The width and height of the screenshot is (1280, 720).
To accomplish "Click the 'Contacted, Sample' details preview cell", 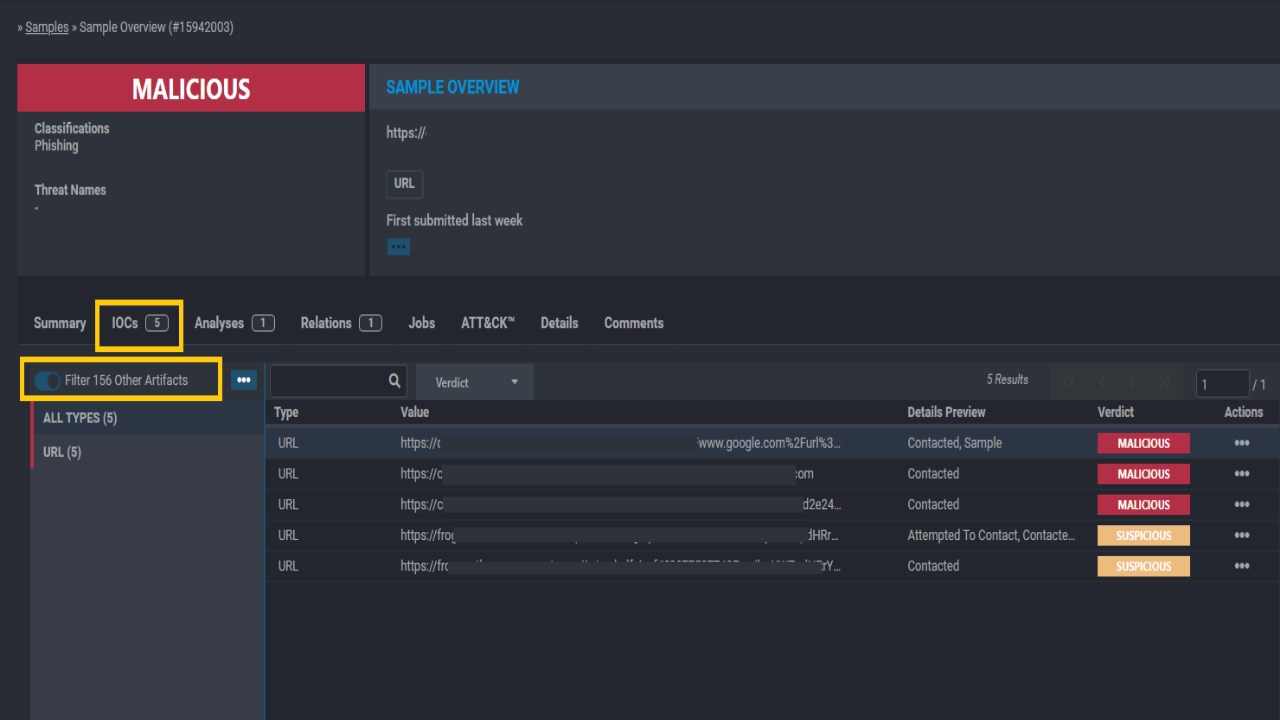I will (954, 443).
